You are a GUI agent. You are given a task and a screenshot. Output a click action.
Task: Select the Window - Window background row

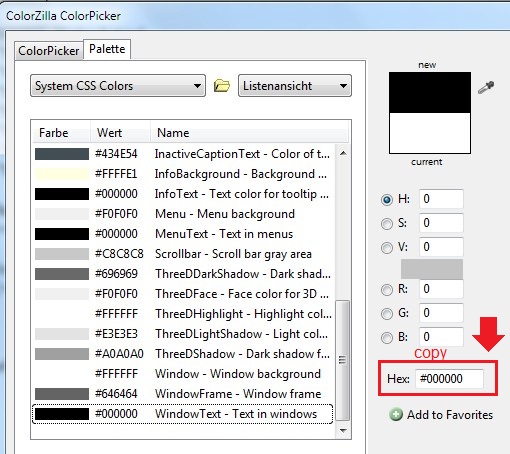coord(182,374)
